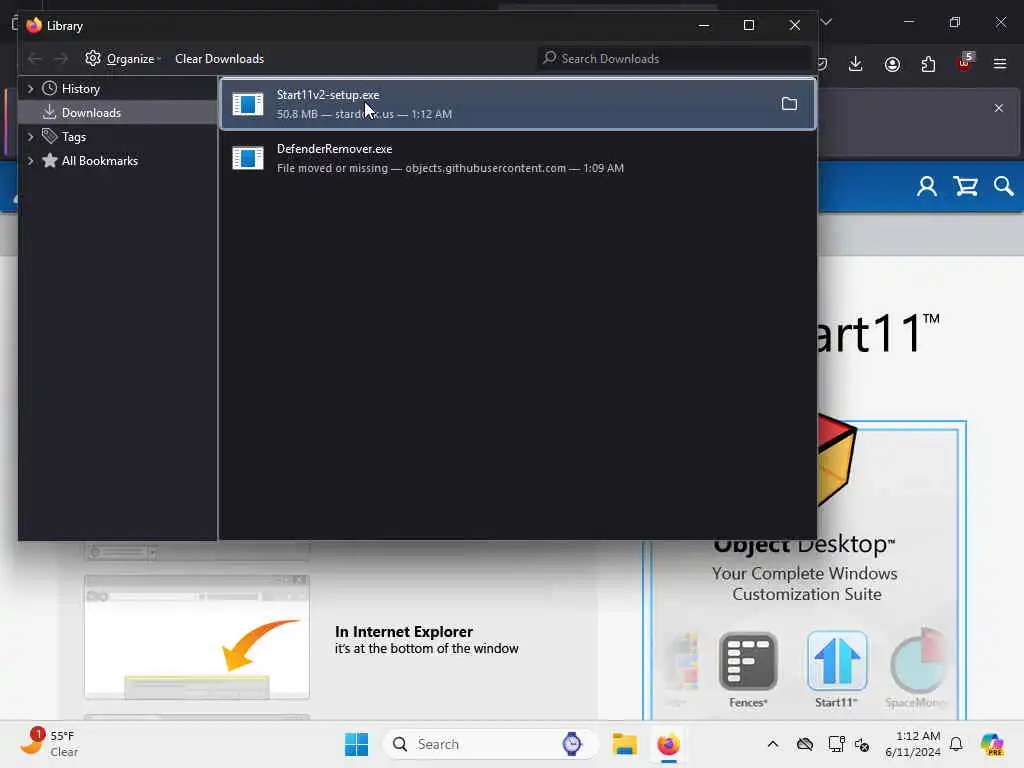Image resolution: width=1024 pixels, height=768 pixels.
Task: Open Firefox list all tabs chevron
Action: click(x=826, y=22)
